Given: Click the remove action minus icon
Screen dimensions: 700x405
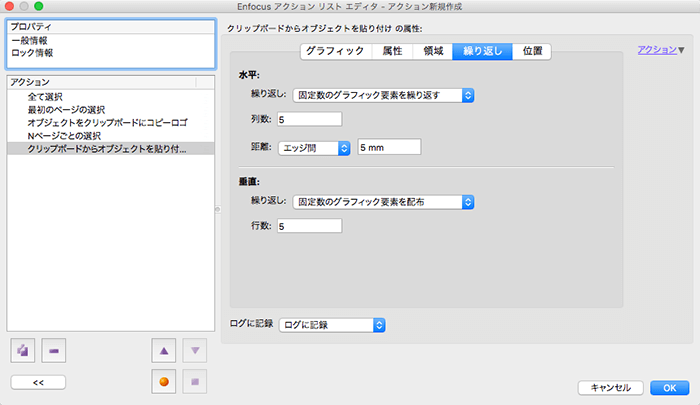Looking at the screenshot, I should tap(54, 351).
